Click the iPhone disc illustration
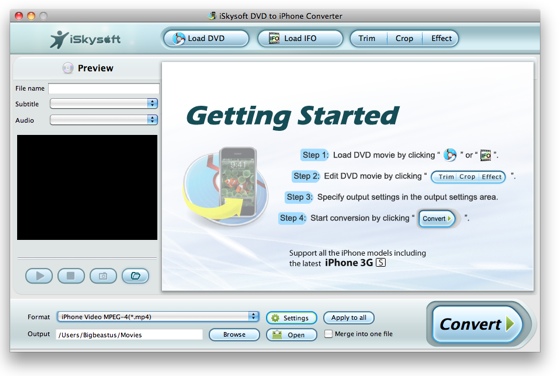This screenshot has width=560, height=376. pyautogui.click(x=226, y=186)
